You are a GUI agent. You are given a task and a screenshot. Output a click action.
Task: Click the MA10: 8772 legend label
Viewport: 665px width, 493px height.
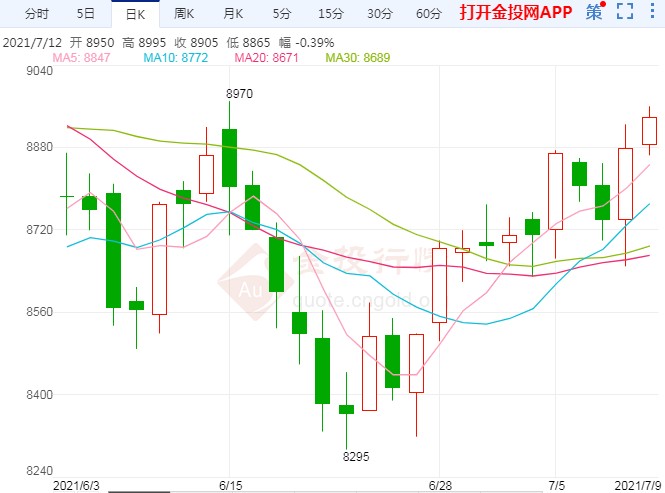pyautogui.click(x=177, y=59)
